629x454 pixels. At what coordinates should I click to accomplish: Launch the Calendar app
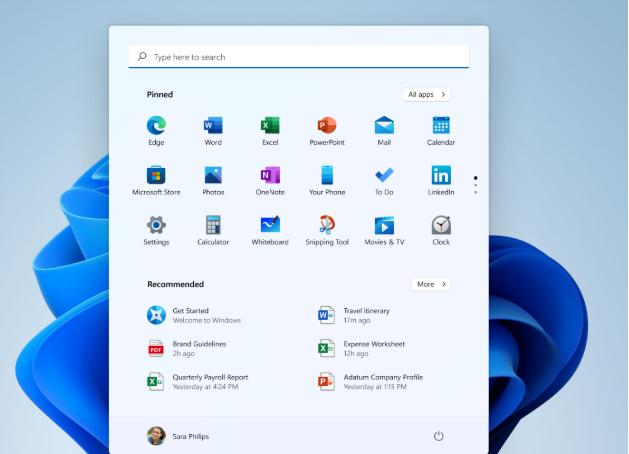[x=441, y=126]
